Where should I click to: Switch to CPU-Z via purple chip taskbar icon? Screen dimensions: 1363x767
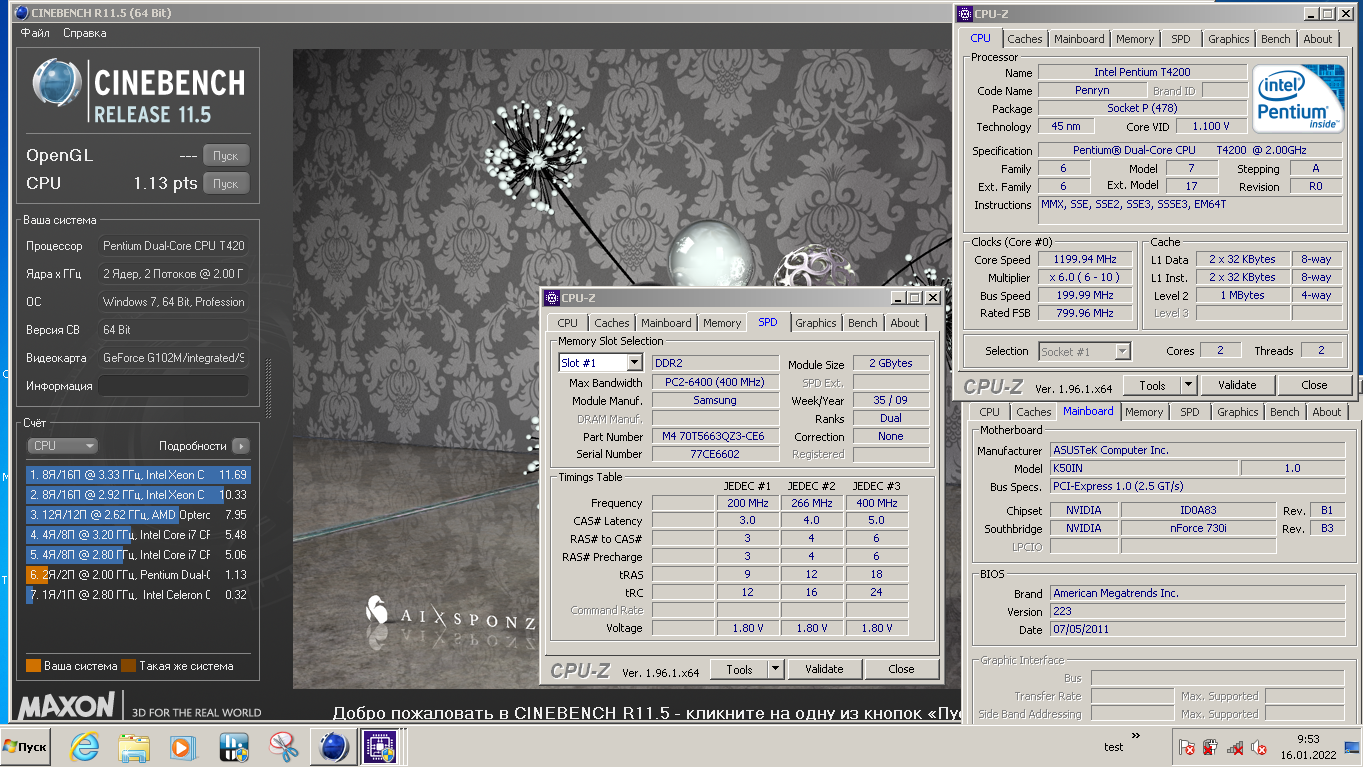(380, 746)
